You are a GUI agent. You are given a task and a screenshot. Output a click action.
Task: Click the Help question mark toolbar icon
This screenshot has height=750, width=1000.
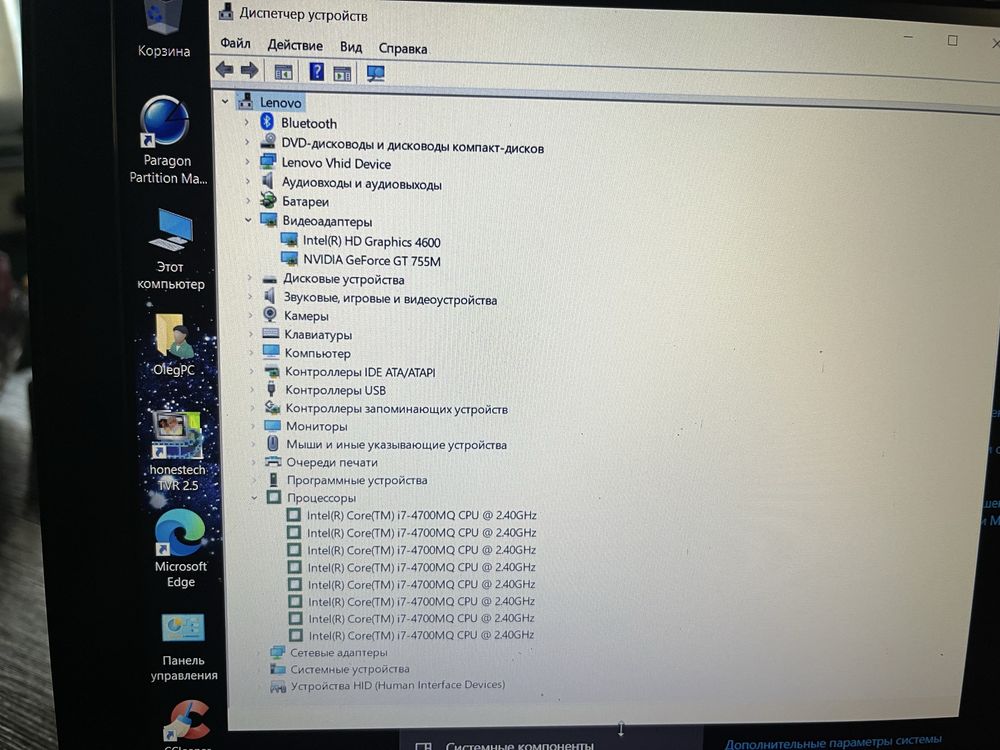[x=316, y=71]
